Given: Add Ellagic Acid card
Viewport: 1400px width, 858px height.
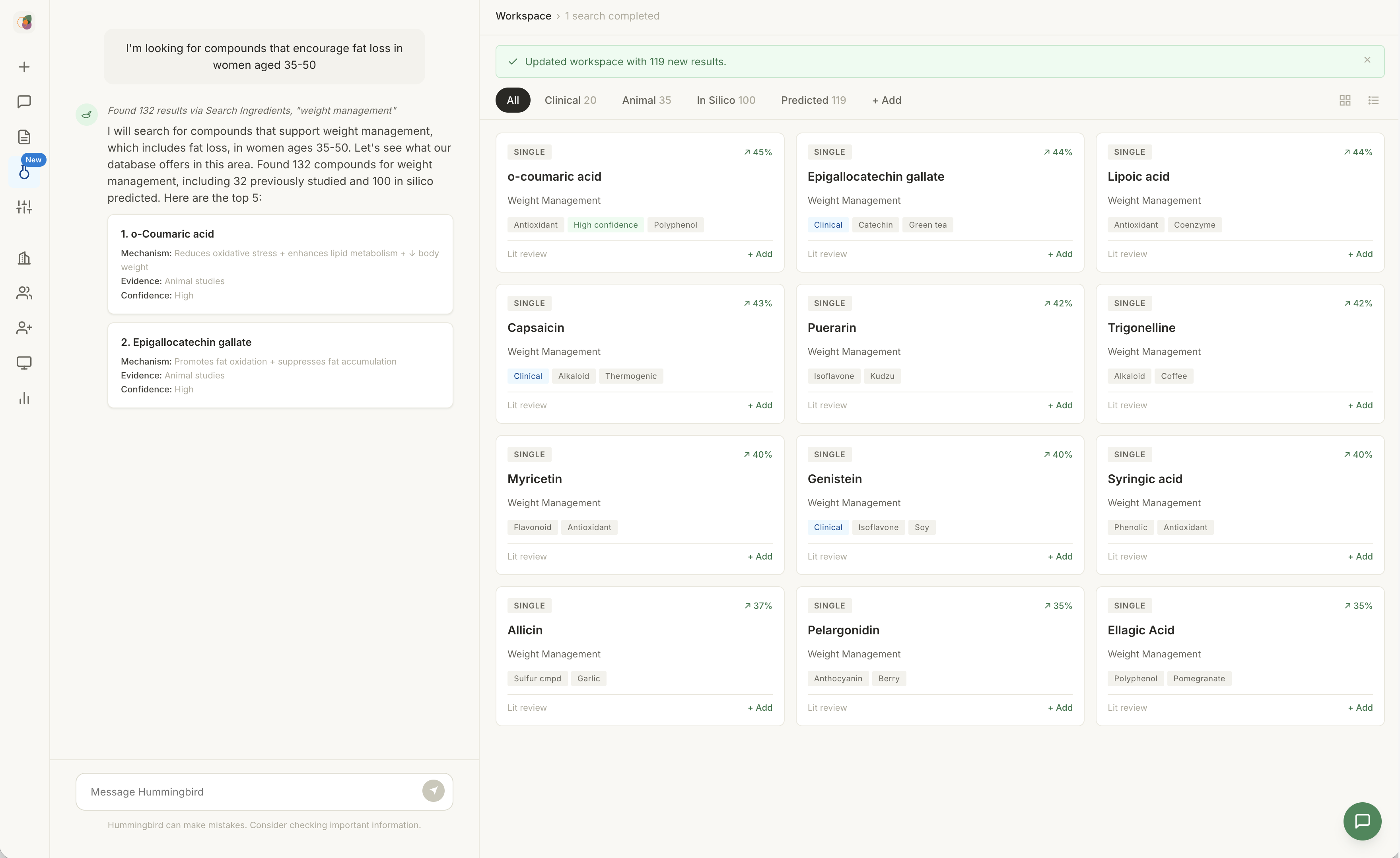Looking at the screenshot, I should (x=1360, y=708).
